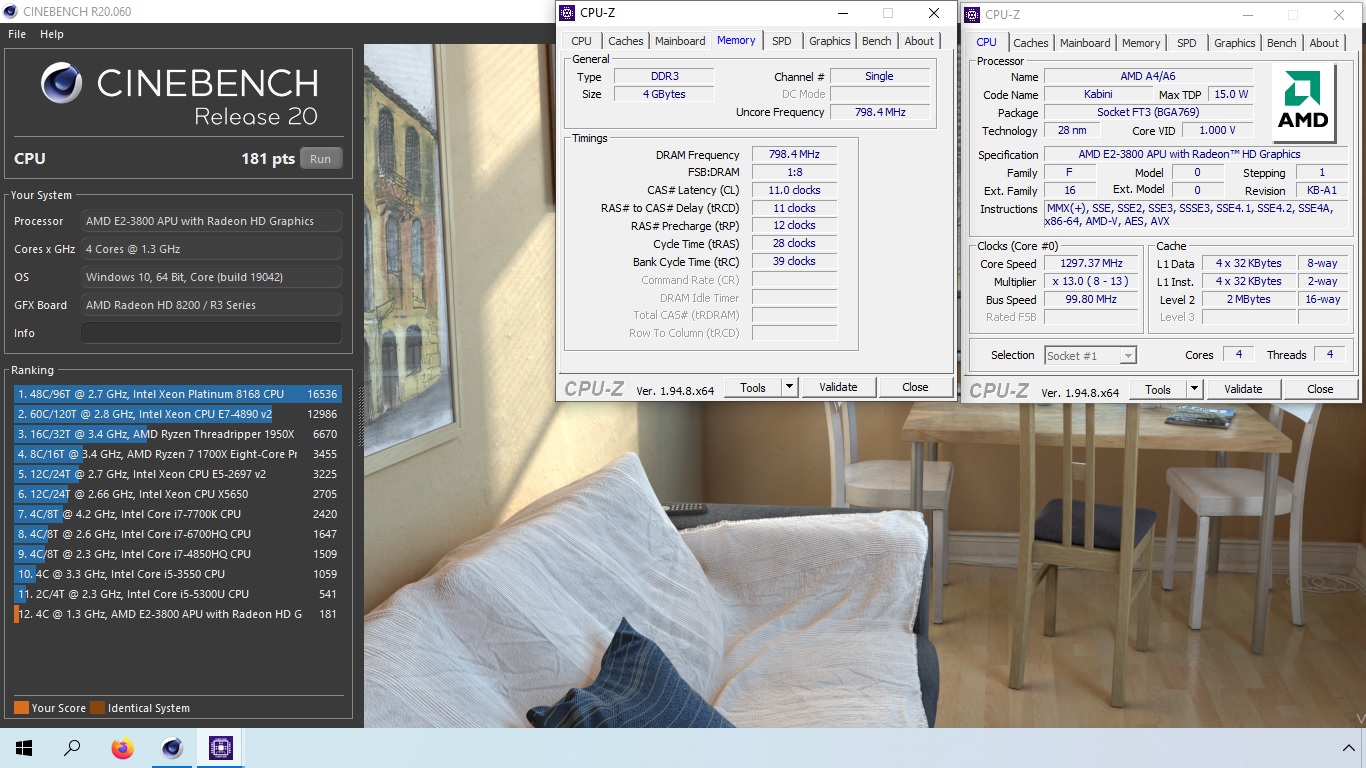1366x768 pixels.
Task: Open Mainboard tab in right CPU-Z window
Action: 1085,43
